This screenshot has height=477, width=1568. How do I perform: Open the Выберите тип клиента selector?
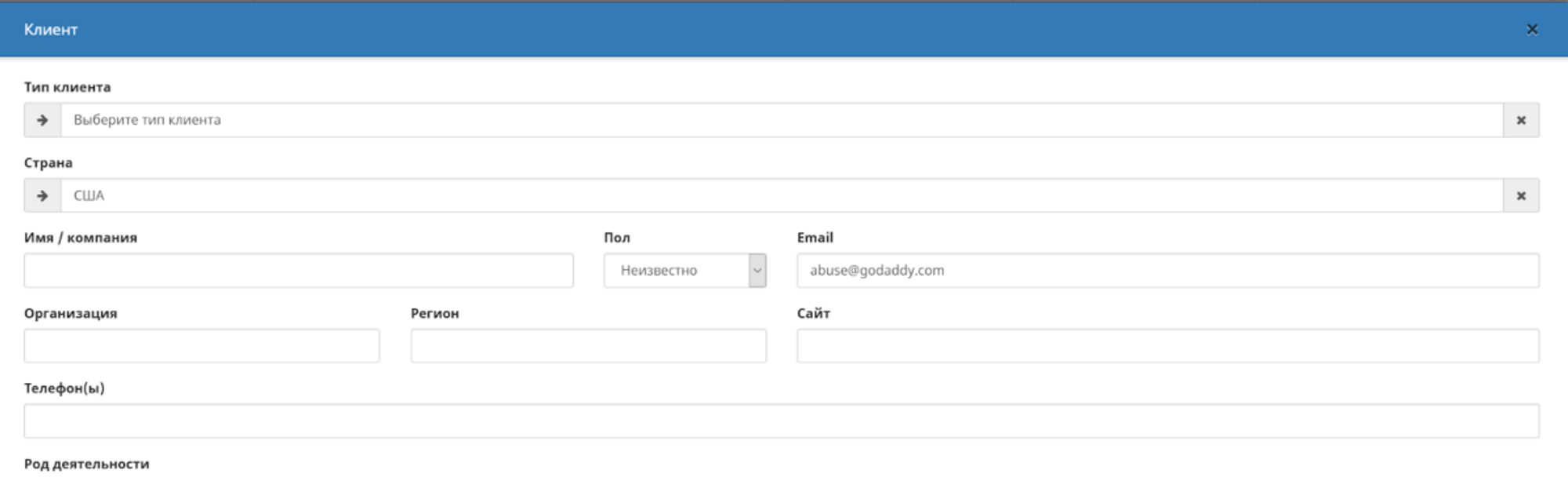click(781, 120)
